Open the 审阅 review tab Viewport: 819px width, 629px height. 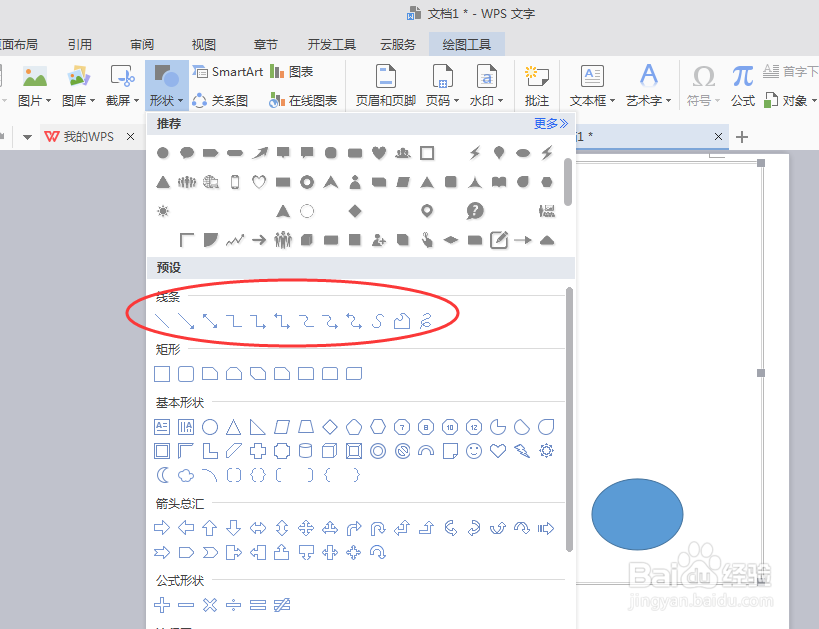coord(142,44)
